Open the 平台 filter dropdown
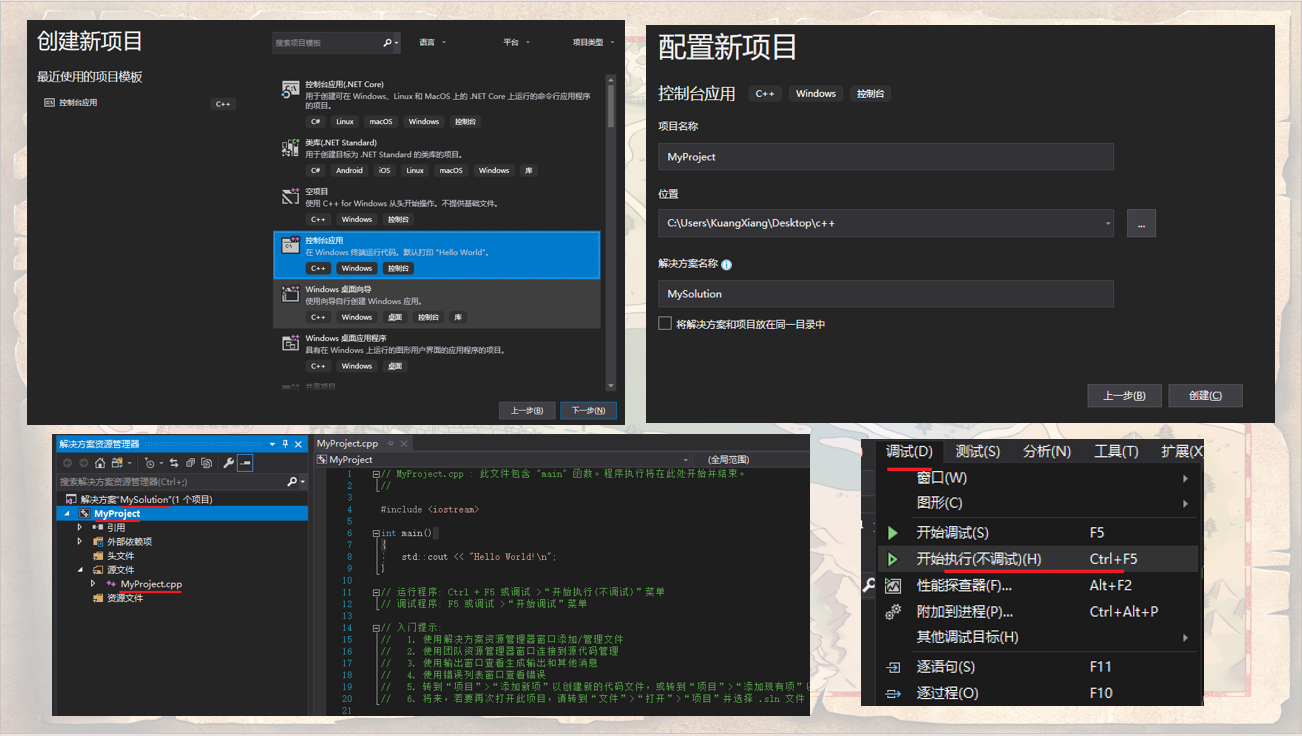The height and width of the screenshot is (736, 1302). click(x=516, y=43)
